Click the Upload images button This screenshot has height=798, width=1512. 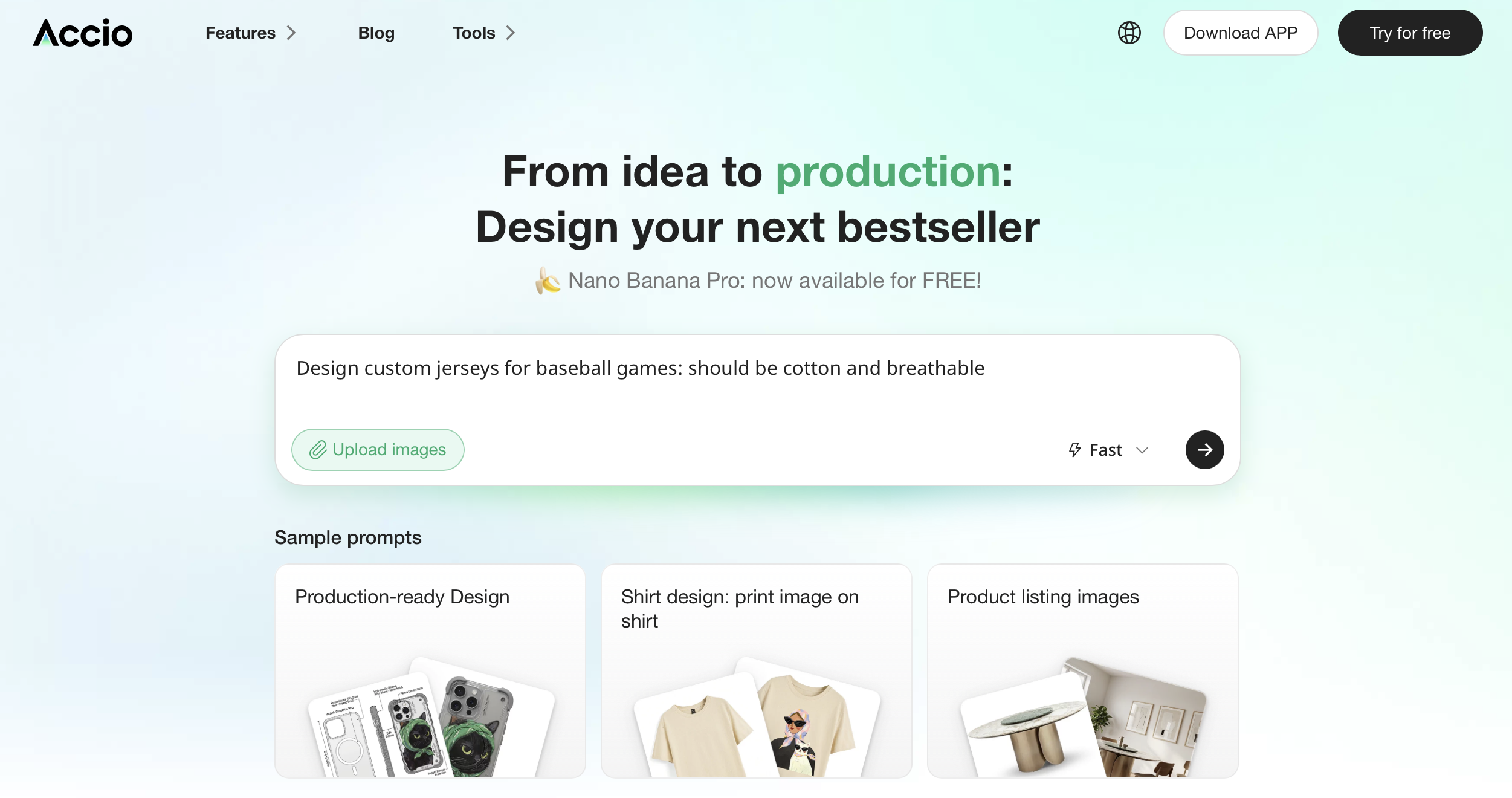pos(378,450)
